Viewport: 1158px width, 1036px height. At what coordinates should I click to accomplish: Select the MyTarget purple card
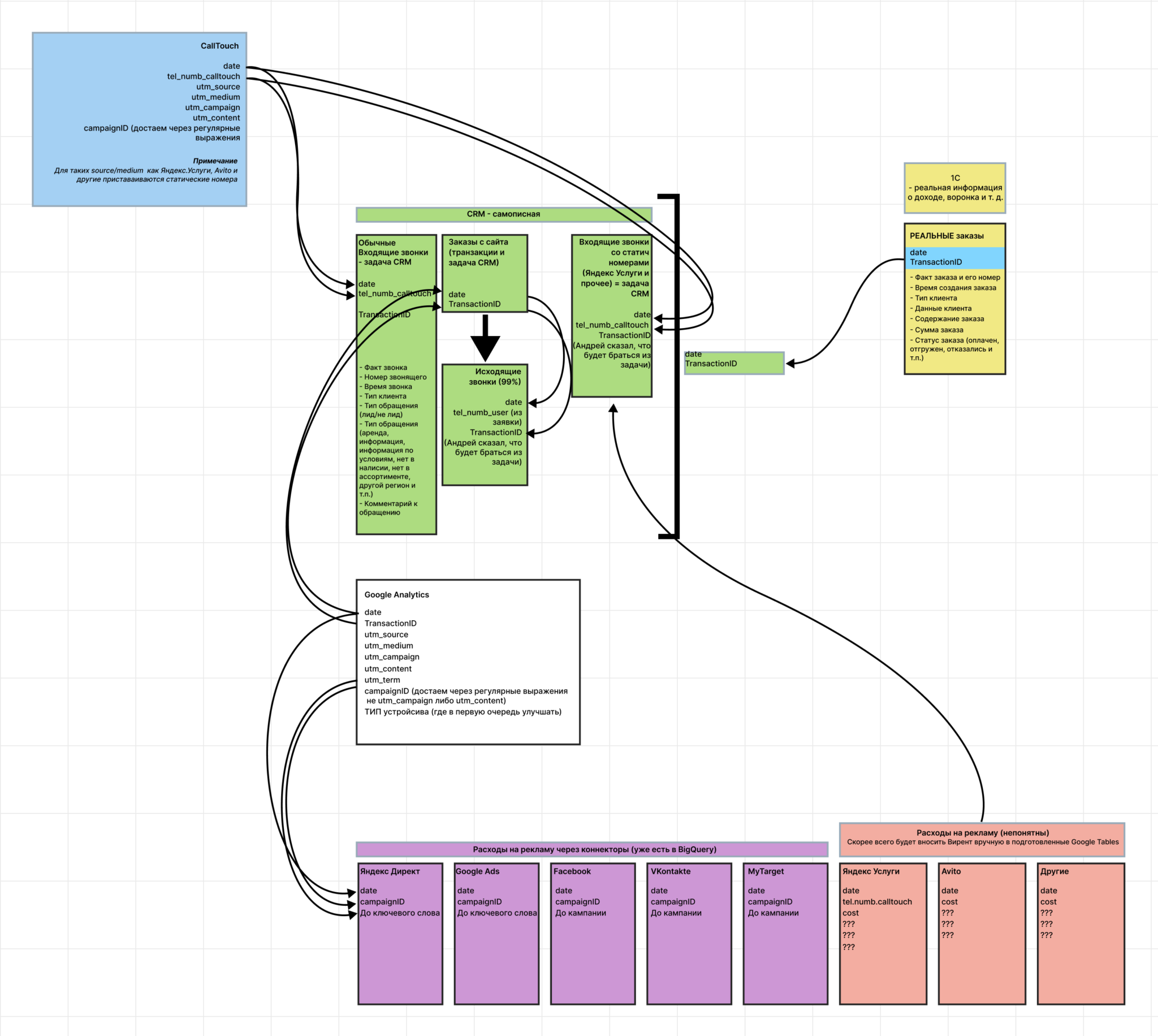click(x=785, y=934)
